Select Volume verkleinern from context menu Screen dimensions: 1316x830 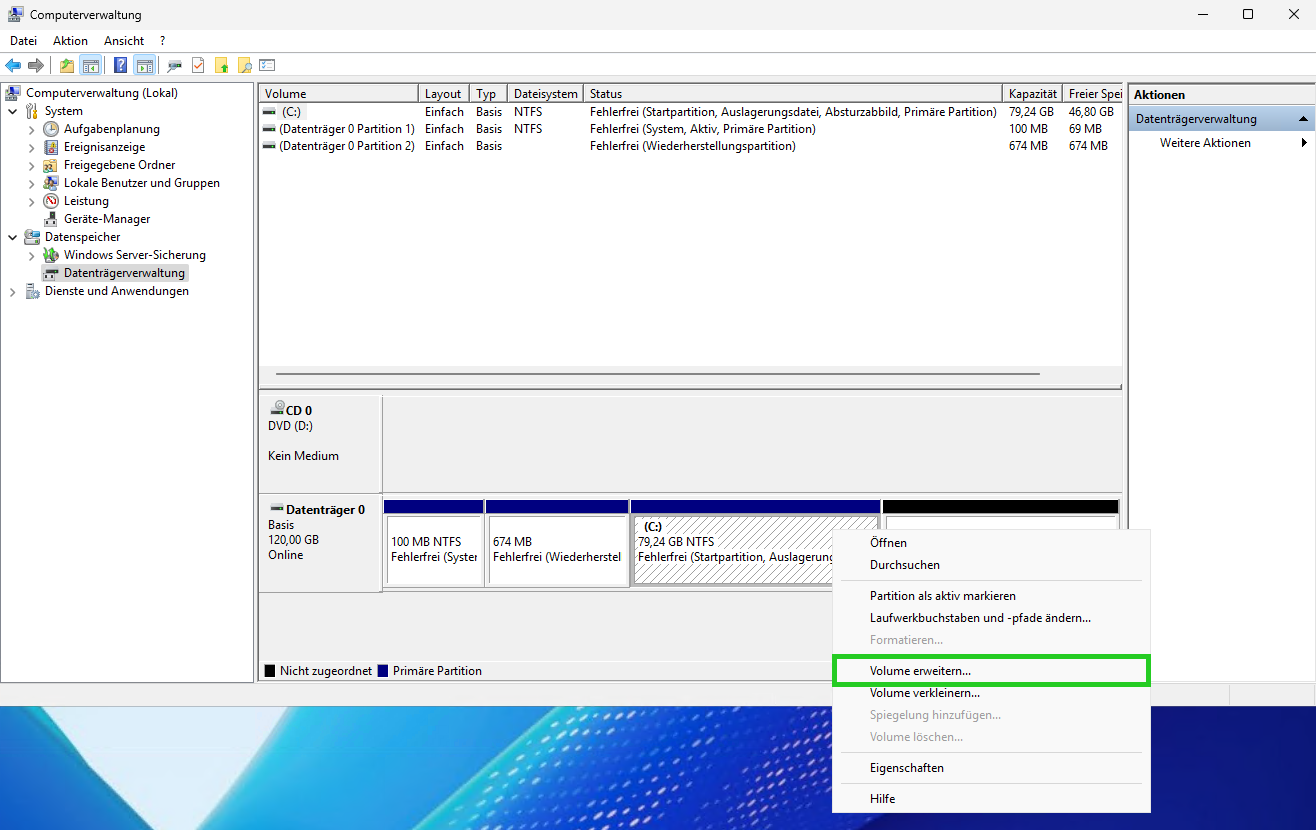click(x=924, y=692)
